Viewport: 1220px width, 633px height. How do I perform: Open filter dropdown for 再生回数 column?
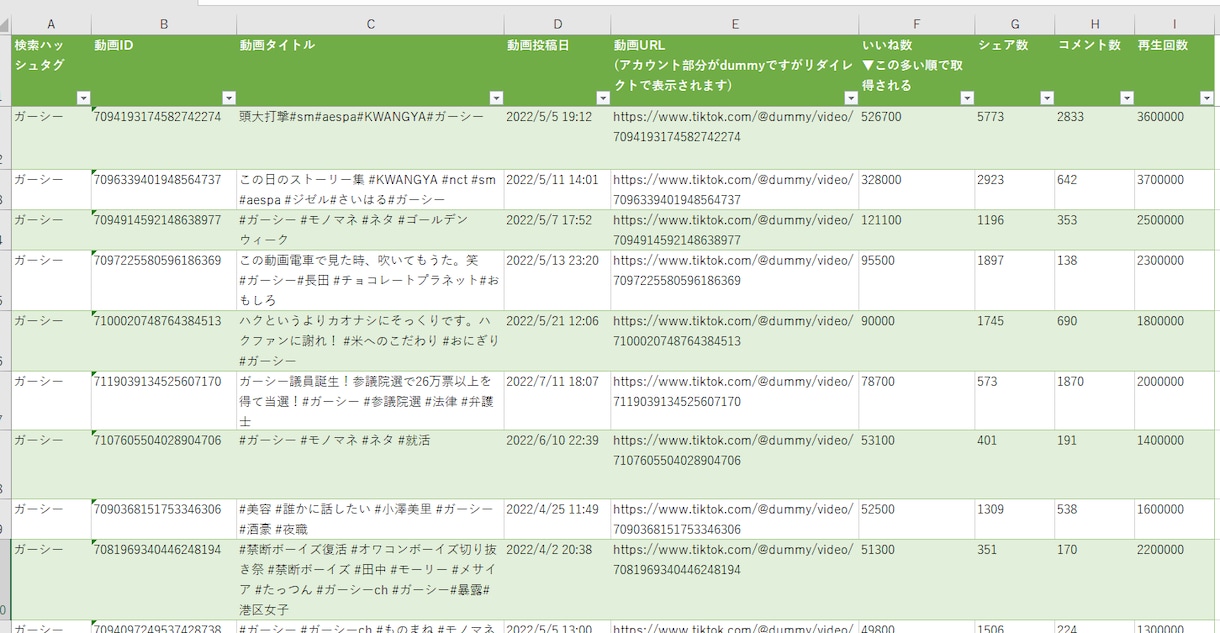coord(1206,98)
